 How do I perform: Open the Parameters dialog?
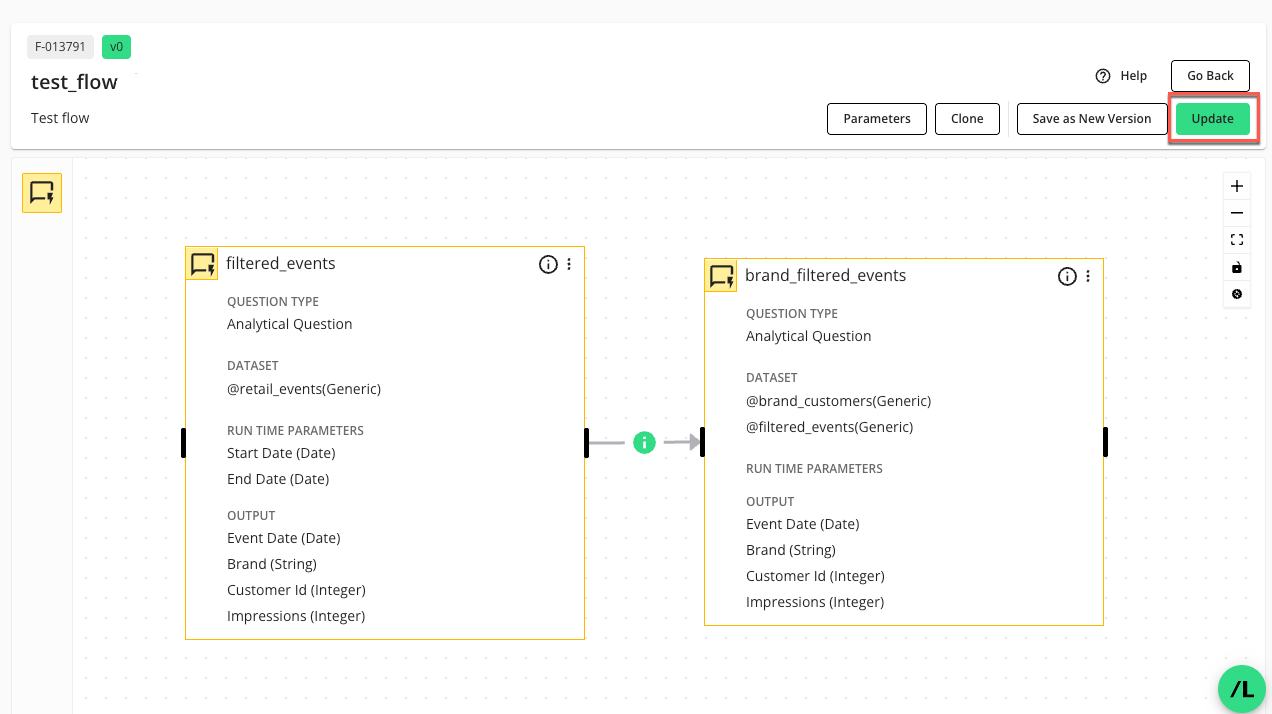(x=877, y=119)
